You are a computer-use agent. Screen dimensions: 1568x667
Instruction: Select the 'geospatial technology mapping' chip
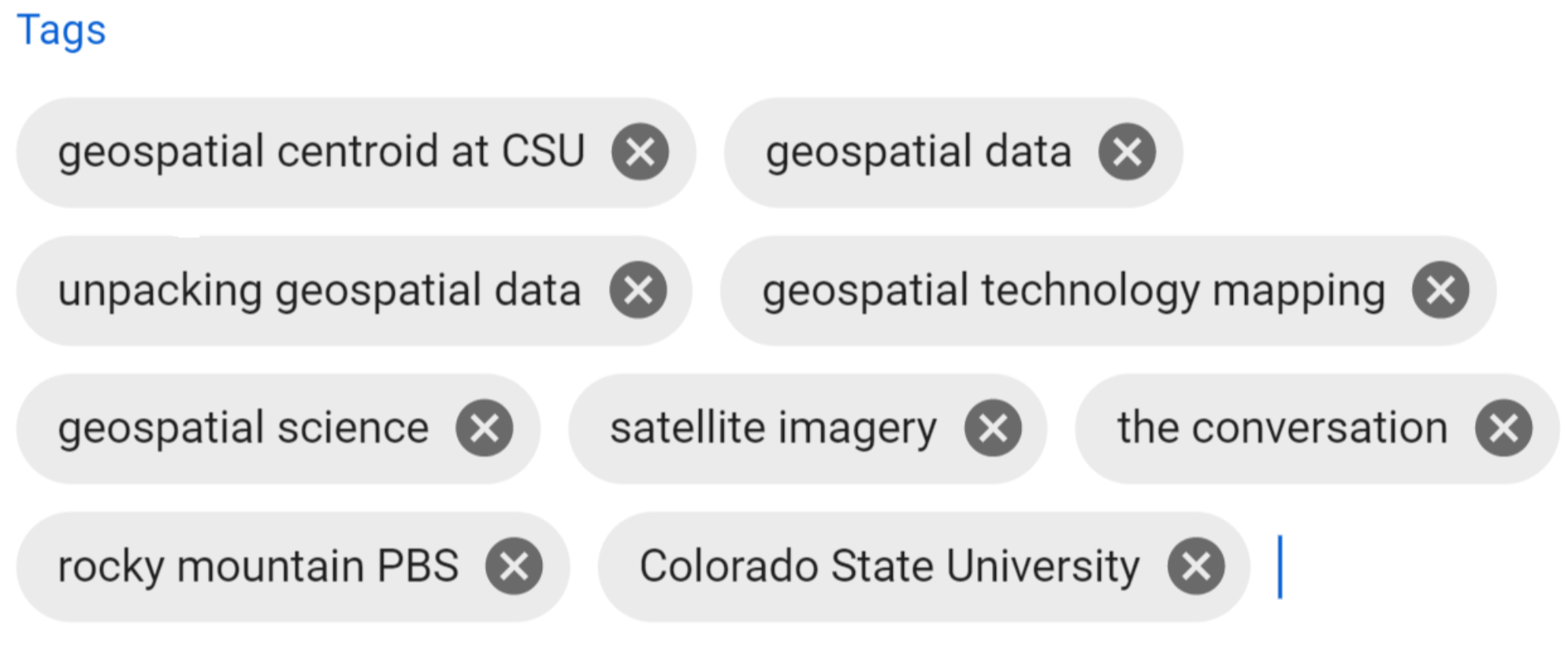click(1073, 290)
